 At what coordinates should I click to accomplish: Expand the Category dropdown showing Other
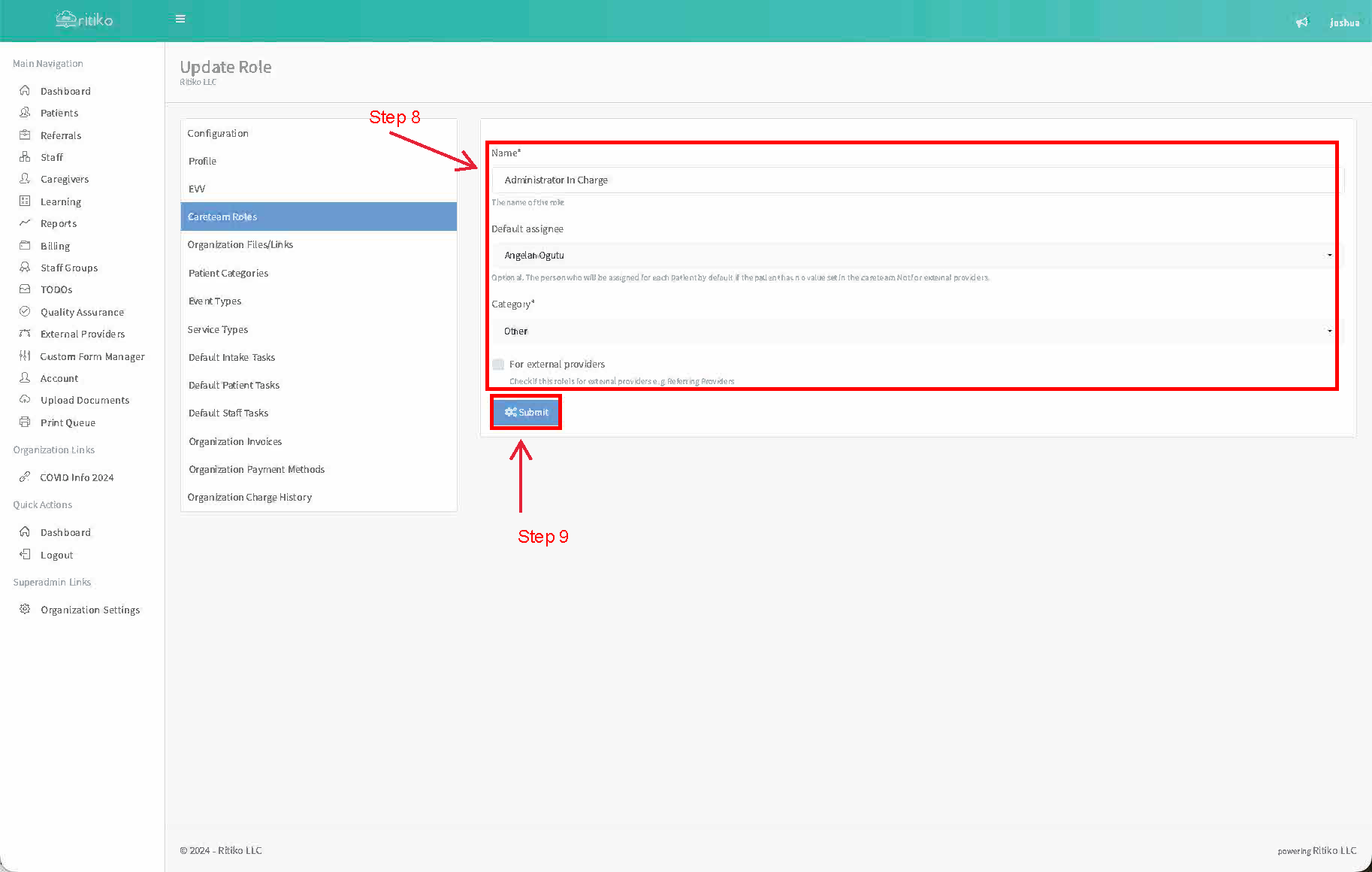tap(913, 331)
